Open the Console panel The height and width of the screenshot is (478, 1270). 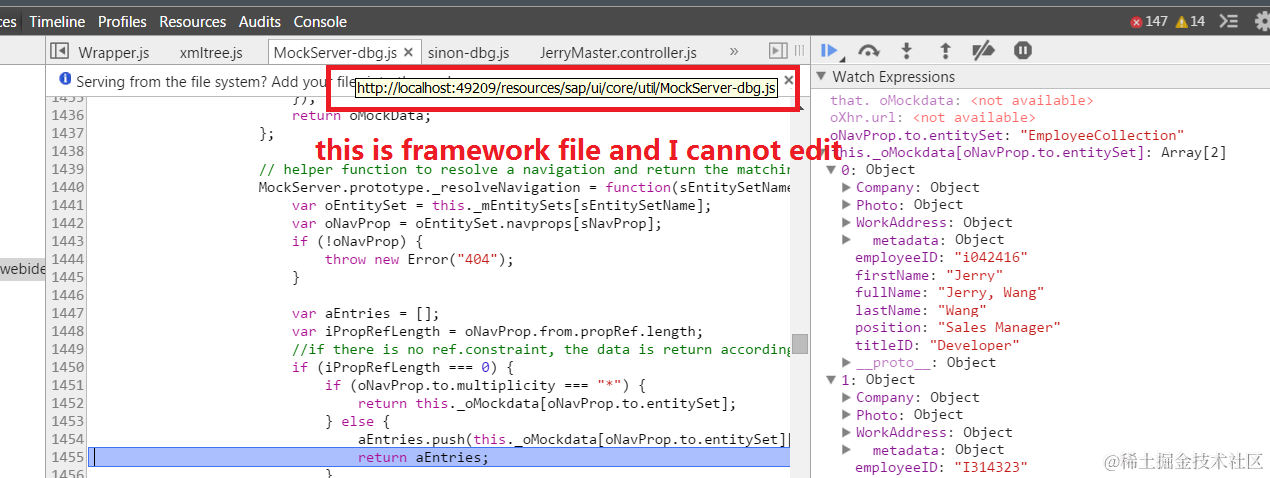320,21
